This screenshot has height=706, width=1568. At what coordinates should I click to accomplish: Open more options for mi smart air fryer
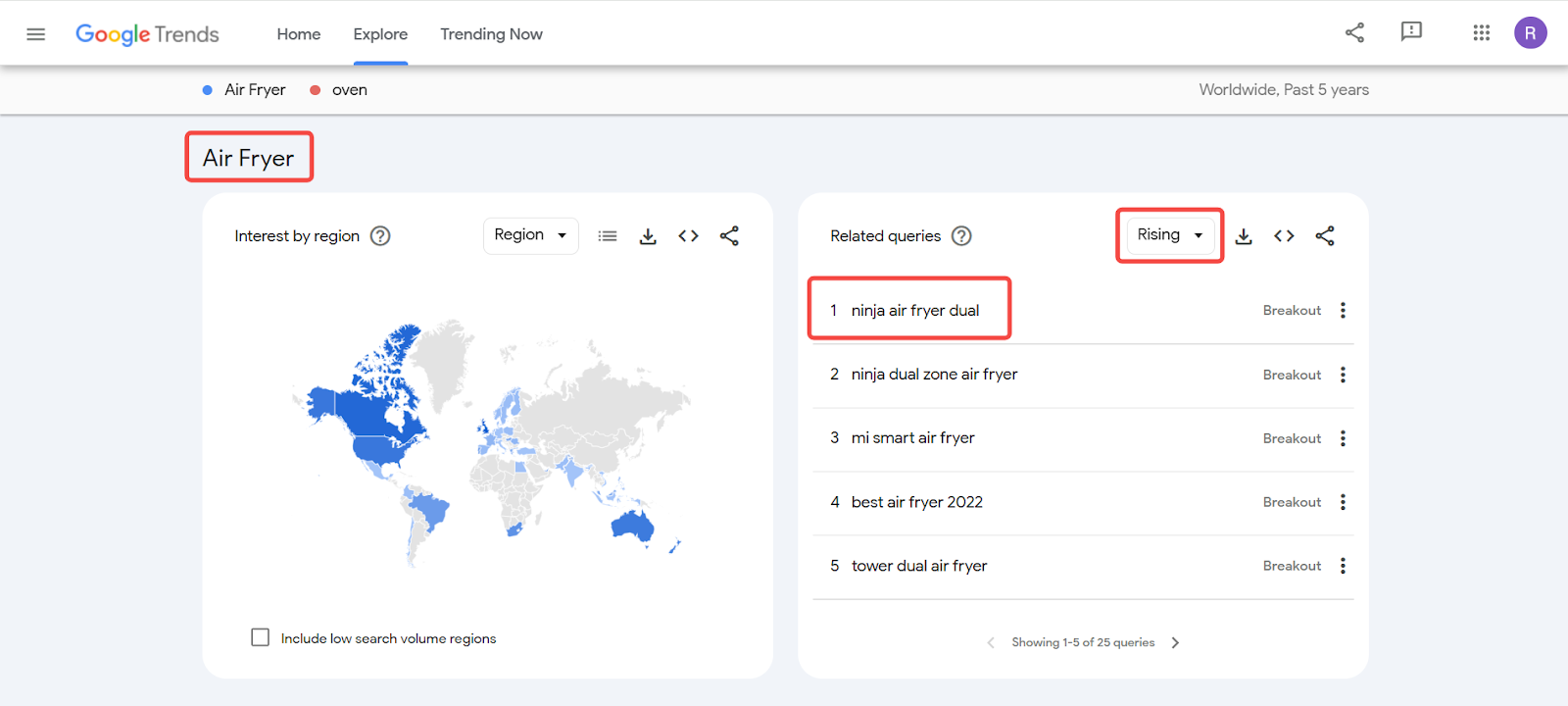click(1343, 438)
